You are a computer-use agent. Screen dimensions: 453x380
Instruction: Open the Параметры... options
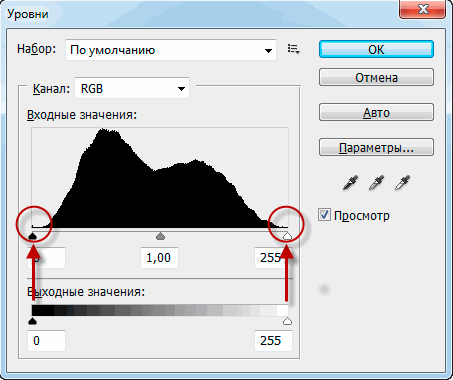[x=376, y=147]
